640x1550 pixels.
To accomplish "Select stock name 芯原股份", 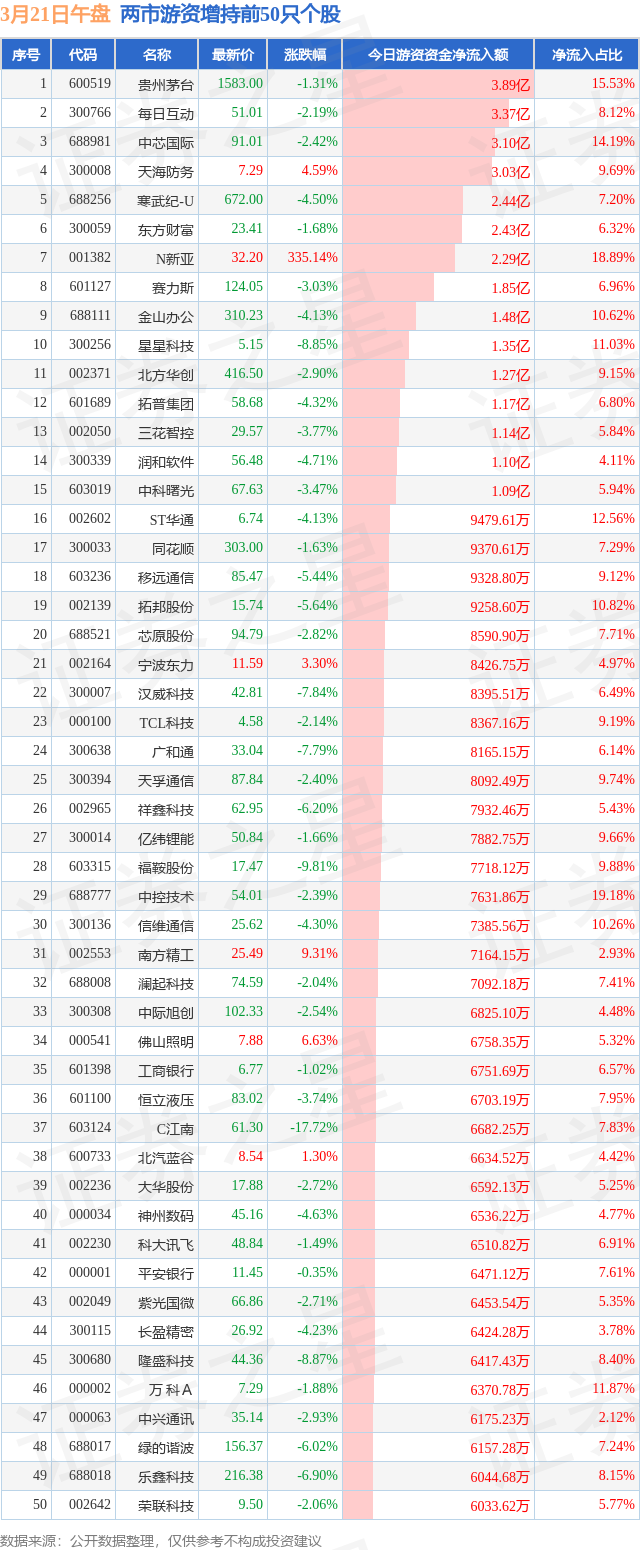I will pyautogui.click(x=166, y=636).
